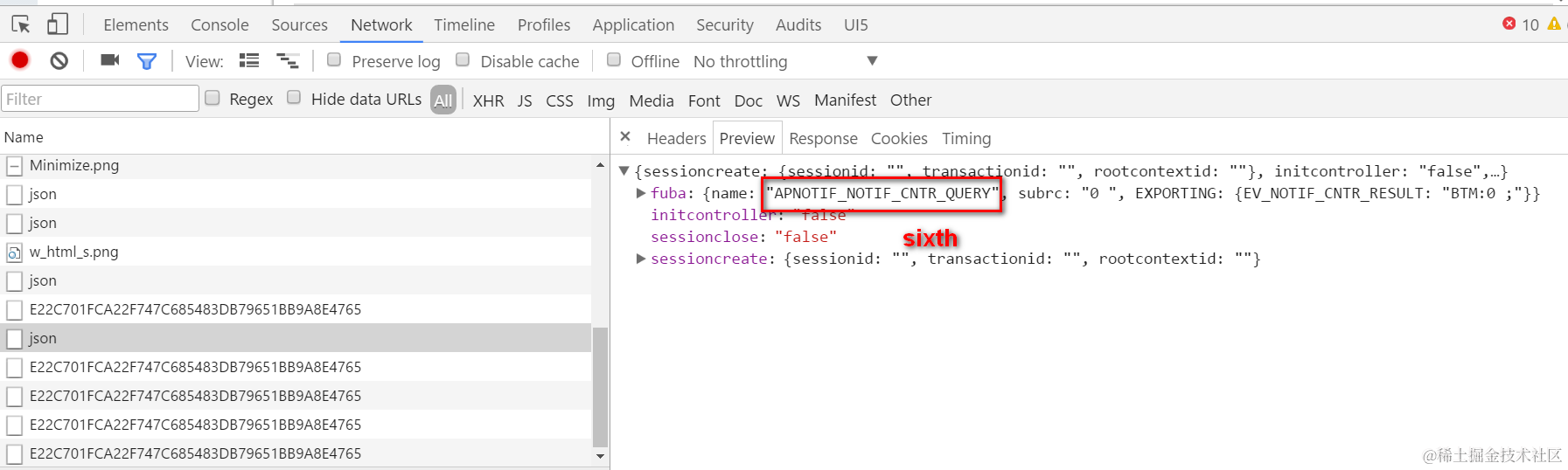Switch to large request rows view
1568x470 pixels.
pos(249,60)
